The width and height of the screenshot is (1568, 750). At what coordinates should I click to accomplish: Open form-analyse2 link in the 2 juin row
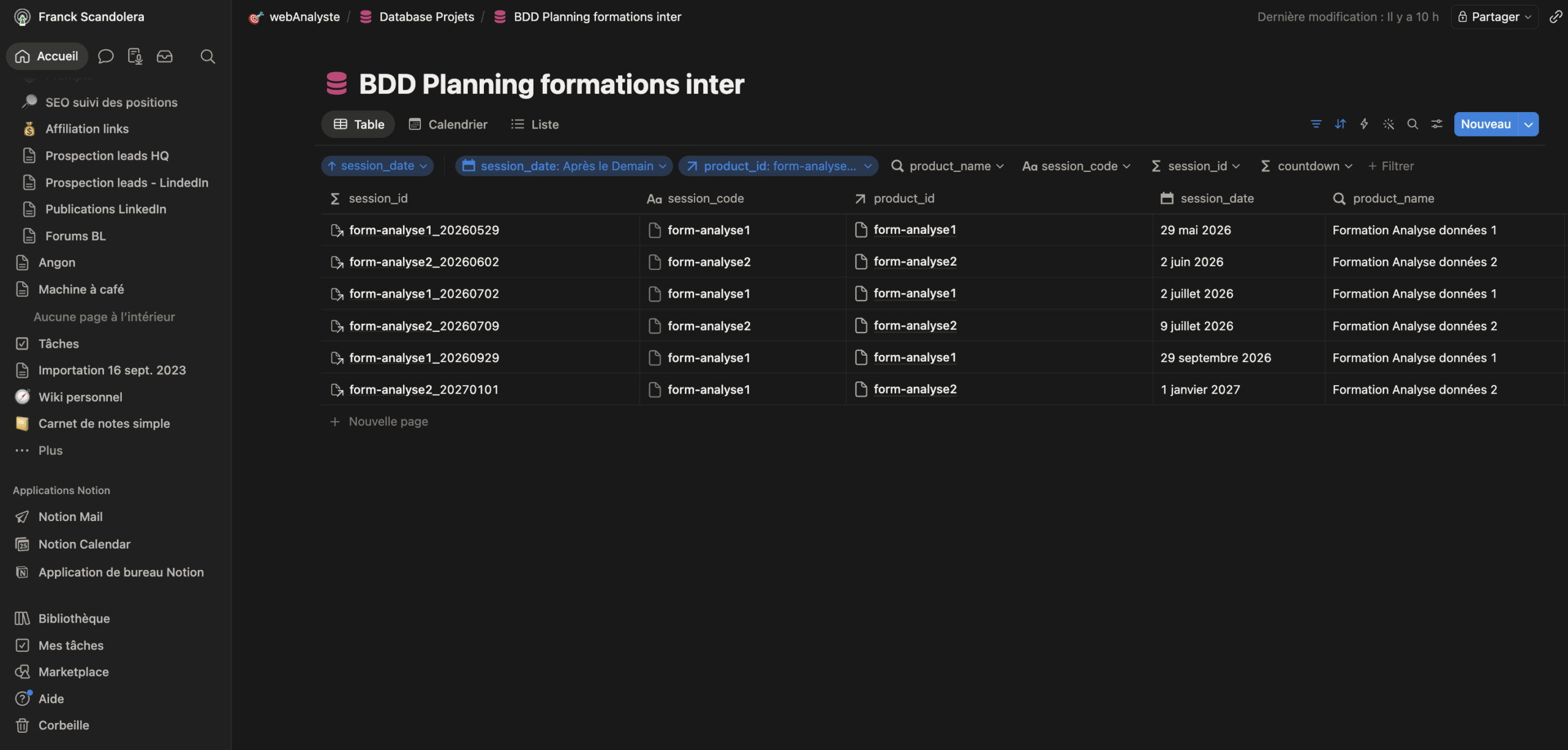pos(914,261)
